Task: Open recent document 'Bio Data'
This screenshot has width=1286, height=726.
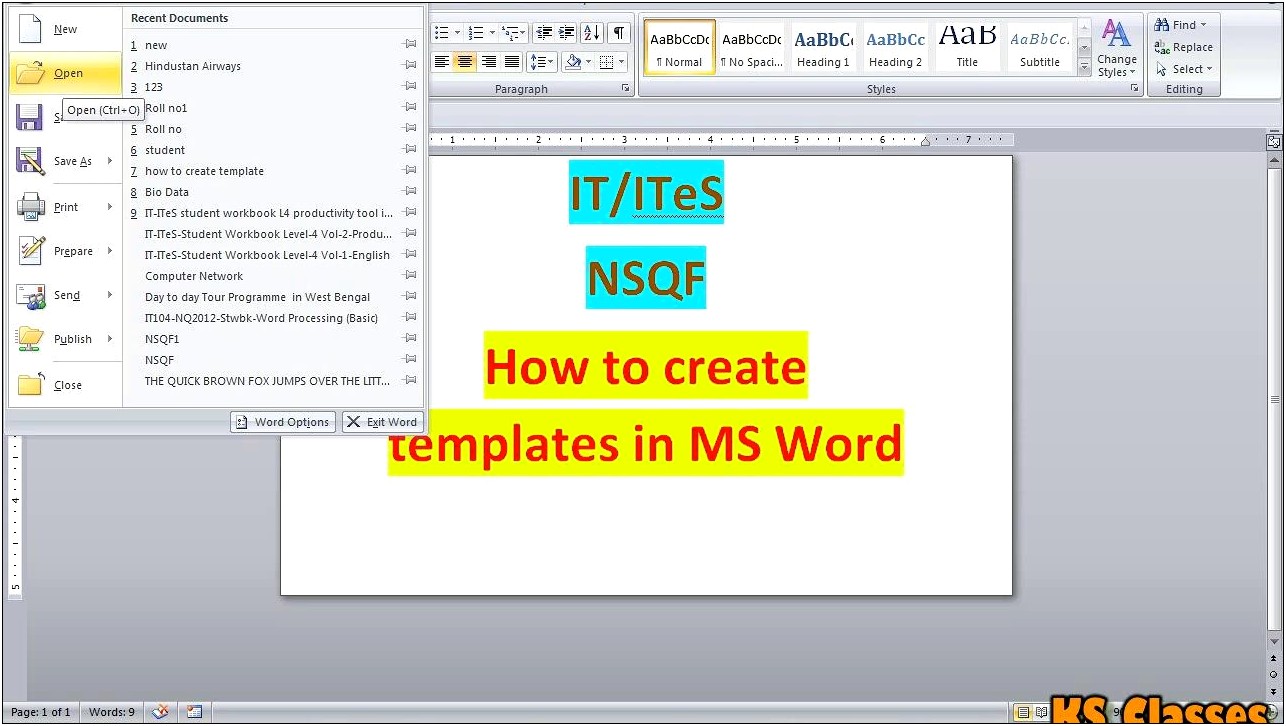Action: point(273,192)
